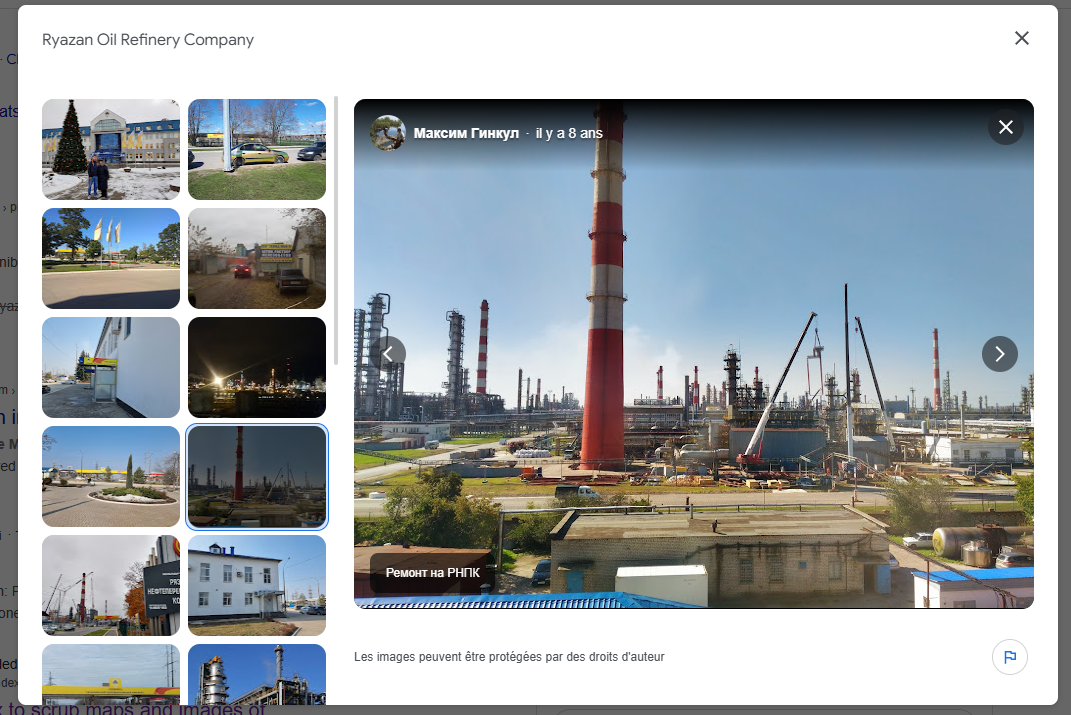1071x715 pixels.
Task: Select the white two-storey building thumbnail
Action: click(x=257, y=585)
